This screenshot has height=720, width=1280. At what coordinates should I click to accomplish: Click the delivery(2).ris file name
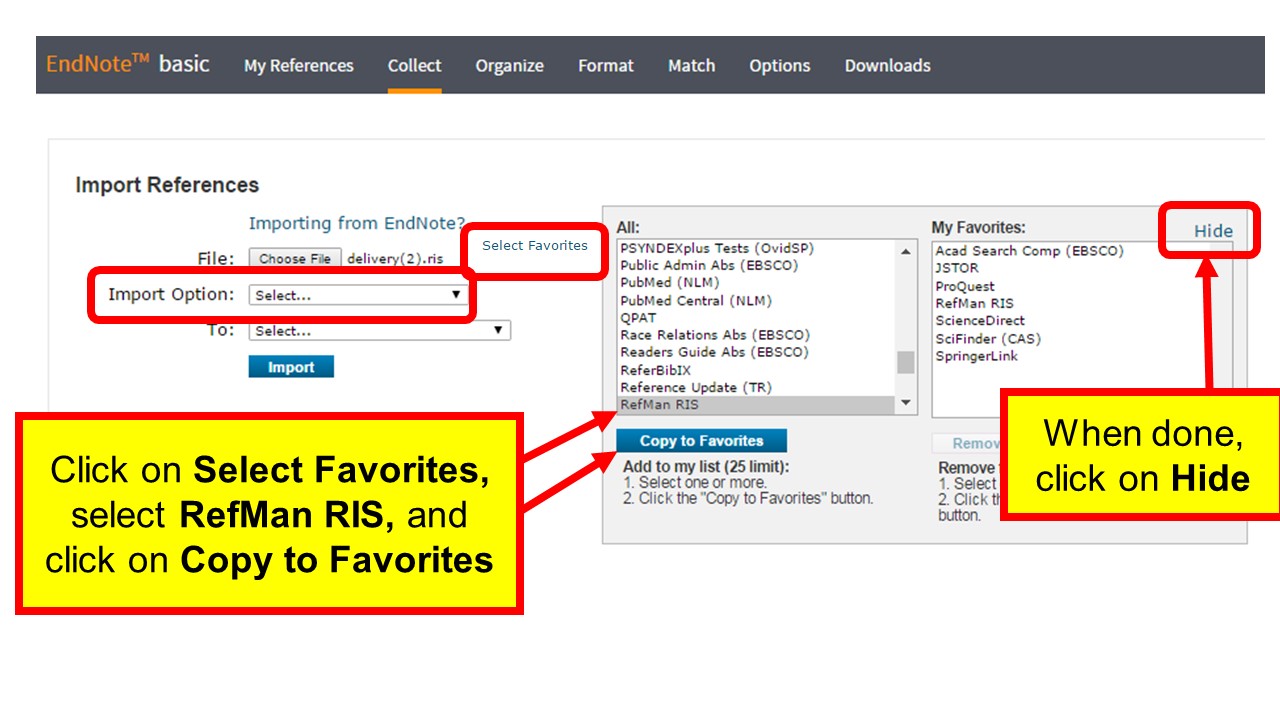point(395,258)
